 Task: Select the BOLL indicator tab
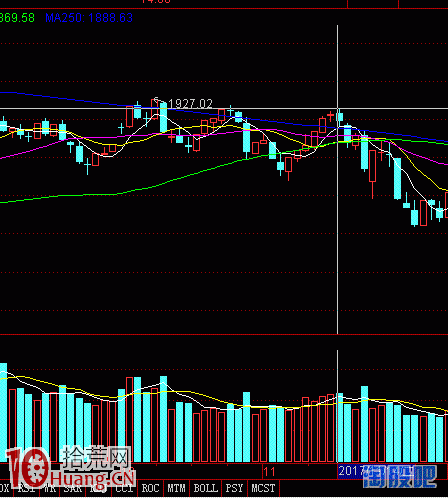(206, 488)
